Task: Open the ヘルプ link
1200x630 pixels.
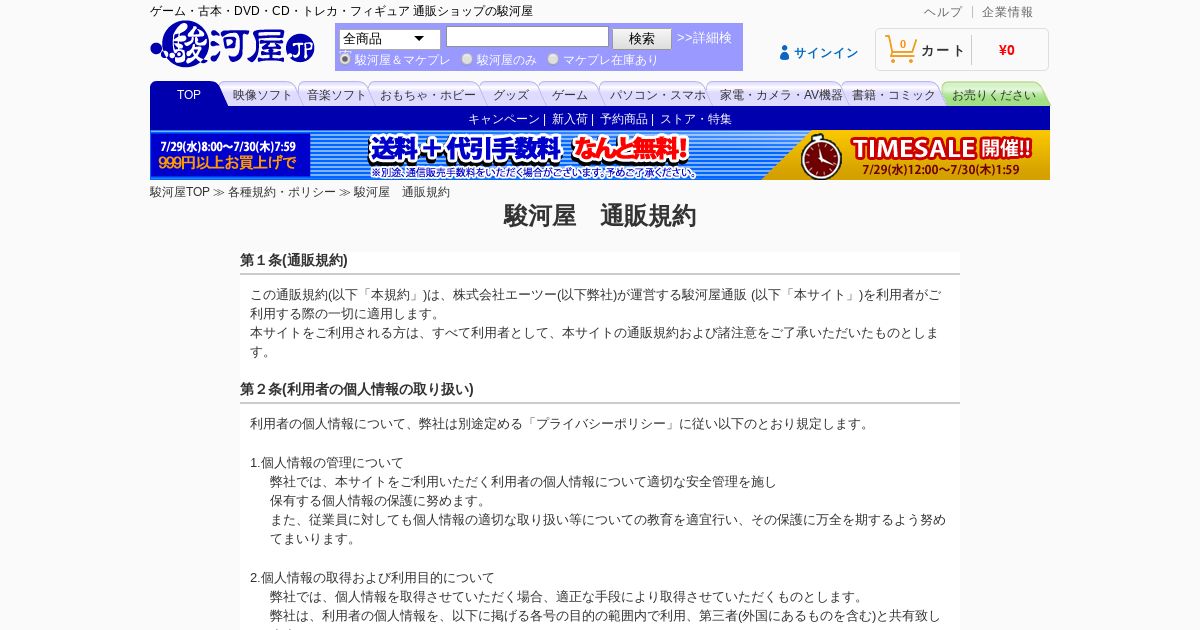Action: (x=942, y=12)
